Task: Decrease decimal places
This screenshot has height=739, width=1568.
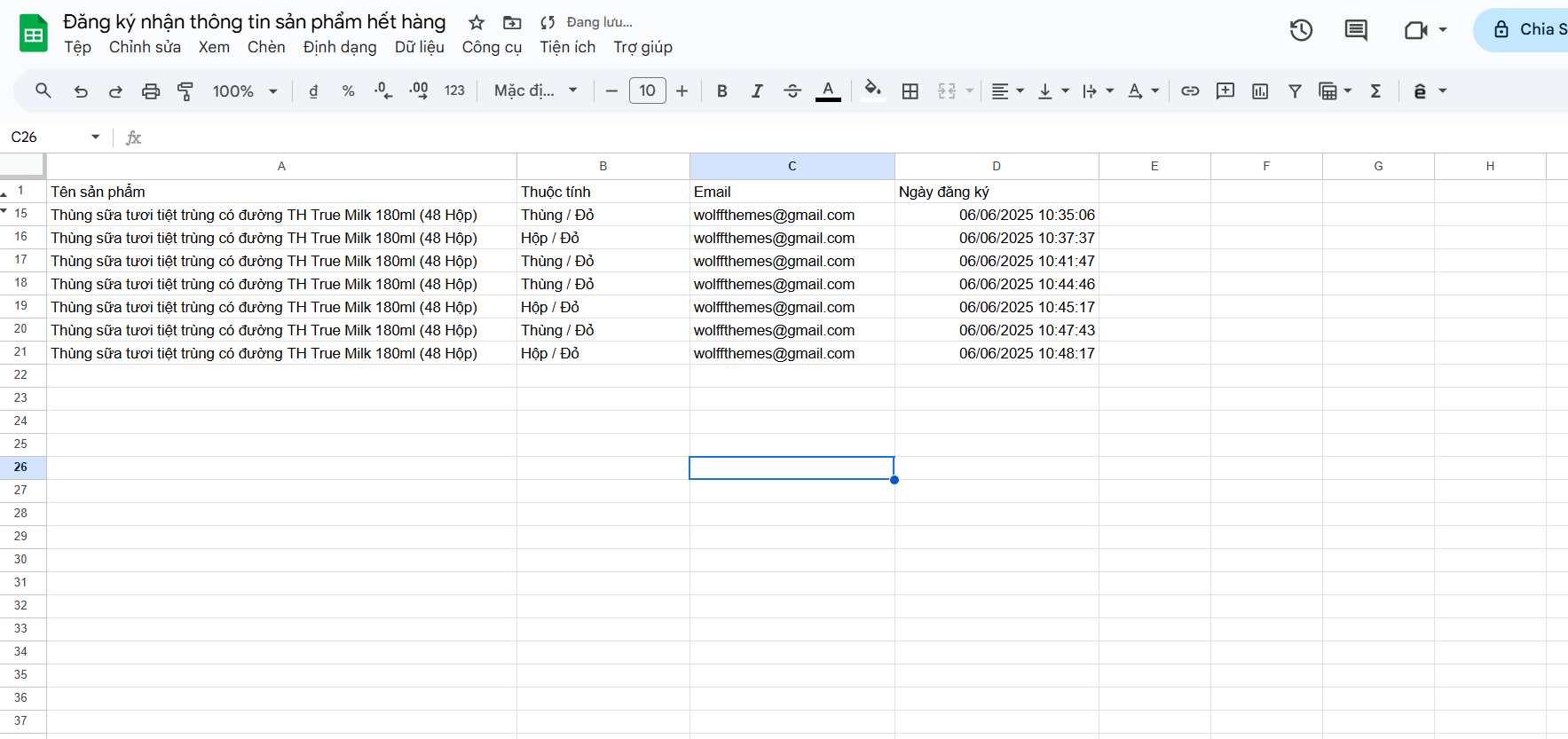Action: click(x=383, y=90)
